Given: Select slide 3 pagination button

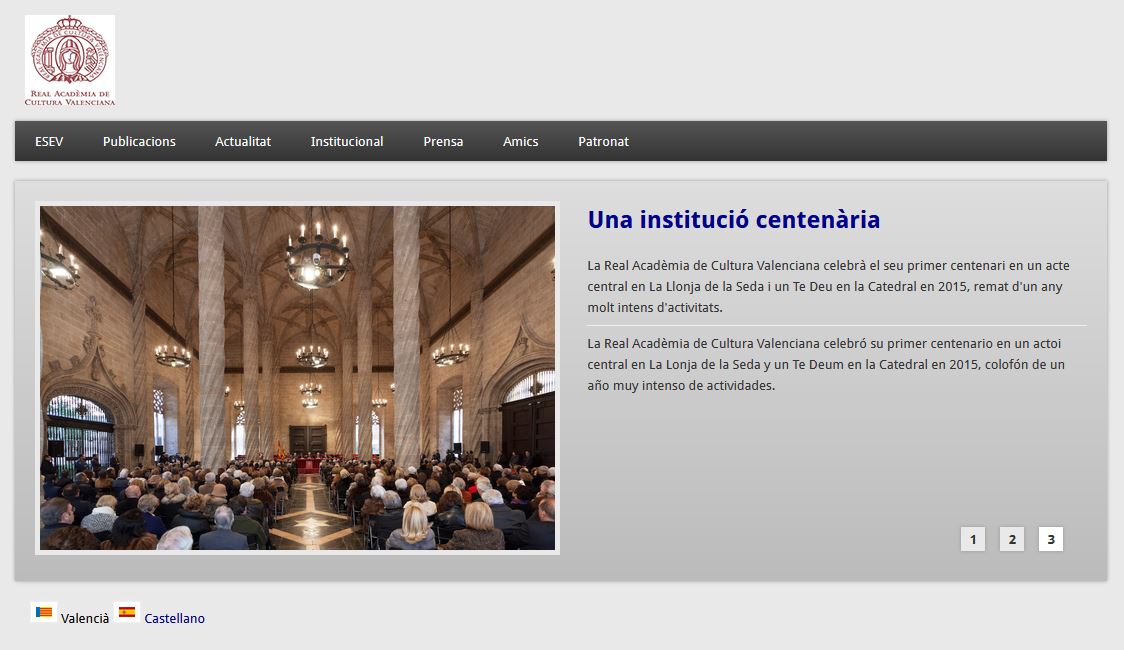Looking at the screenshot, I should tap(1050, 539).
